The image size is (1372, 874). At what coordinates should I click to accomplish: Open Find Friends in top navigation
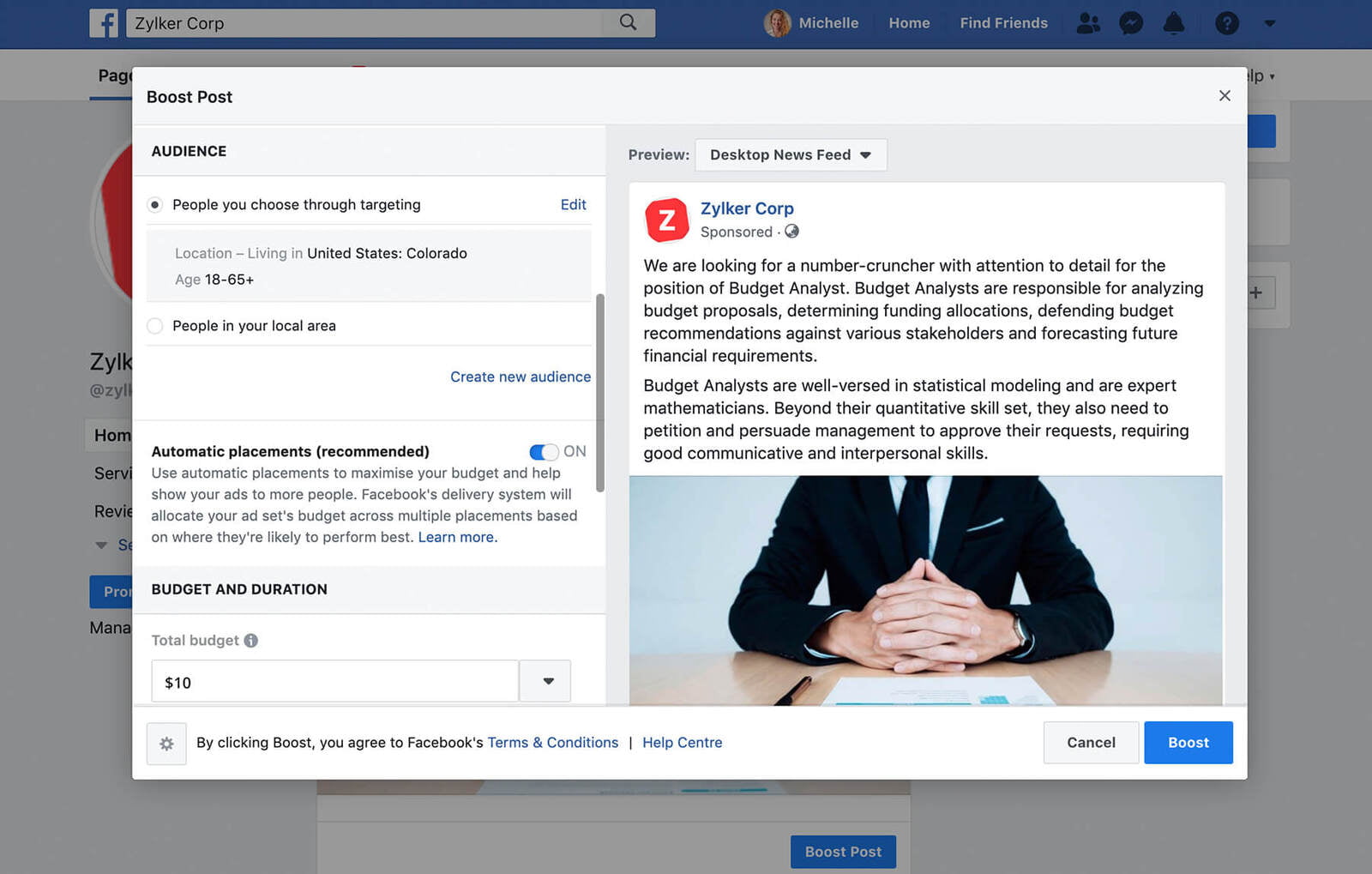pyautogui.click(x=1003, y=23)
